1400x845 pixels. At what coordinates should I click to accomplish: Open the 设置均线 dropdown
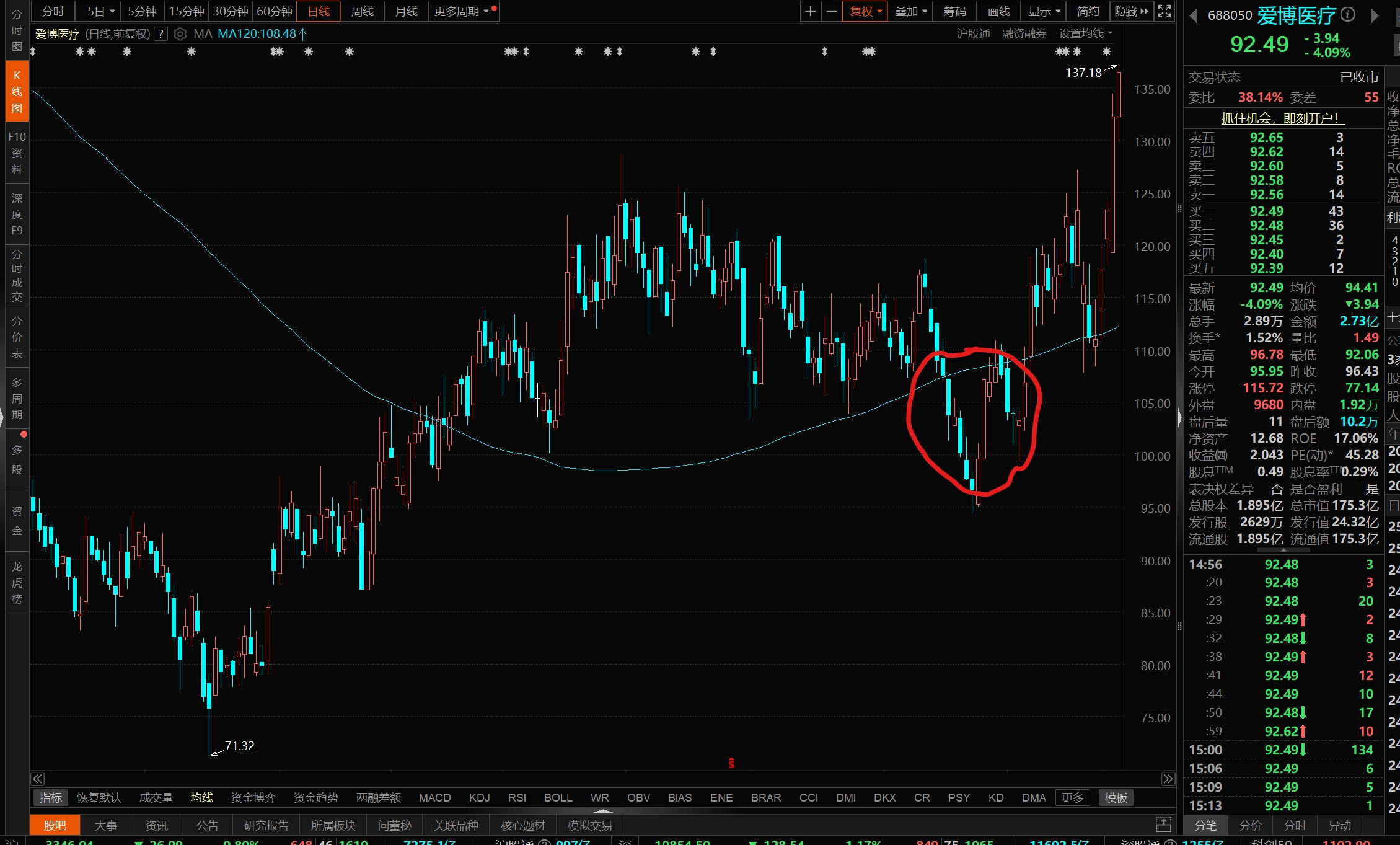(1085, 33)
